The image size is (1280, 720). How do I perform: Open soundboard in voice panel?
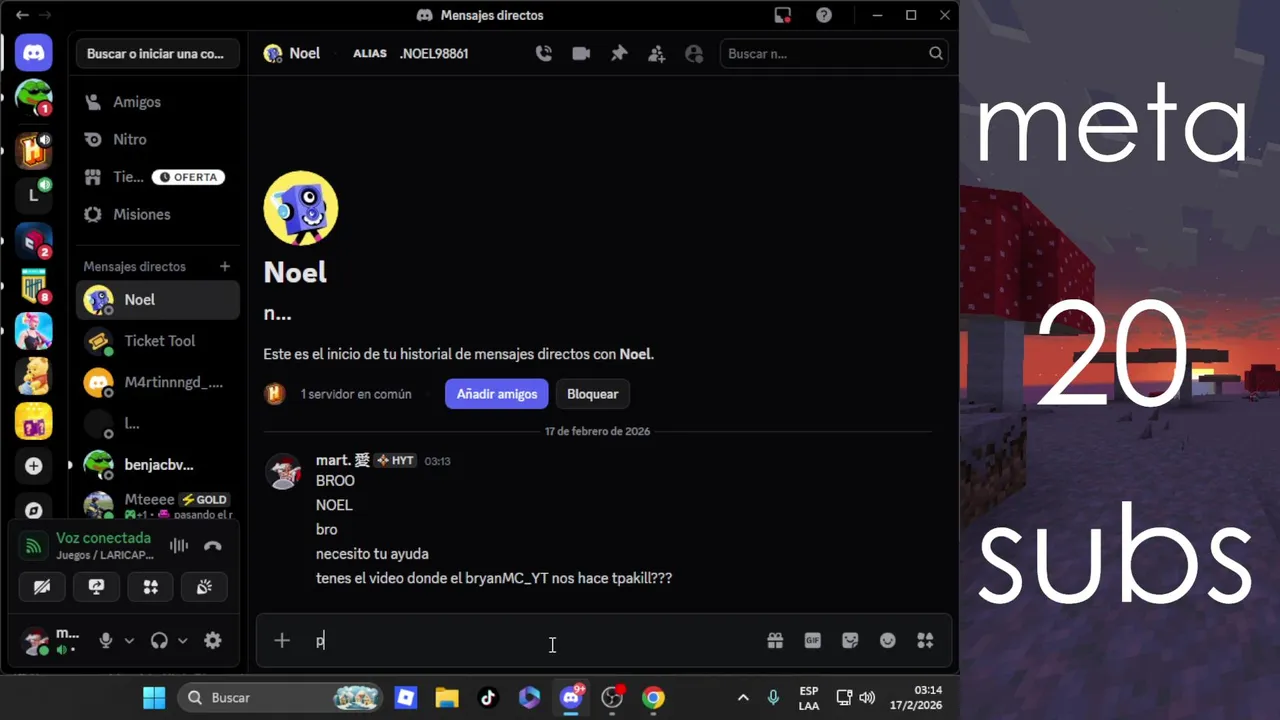[x=205, y=587]
